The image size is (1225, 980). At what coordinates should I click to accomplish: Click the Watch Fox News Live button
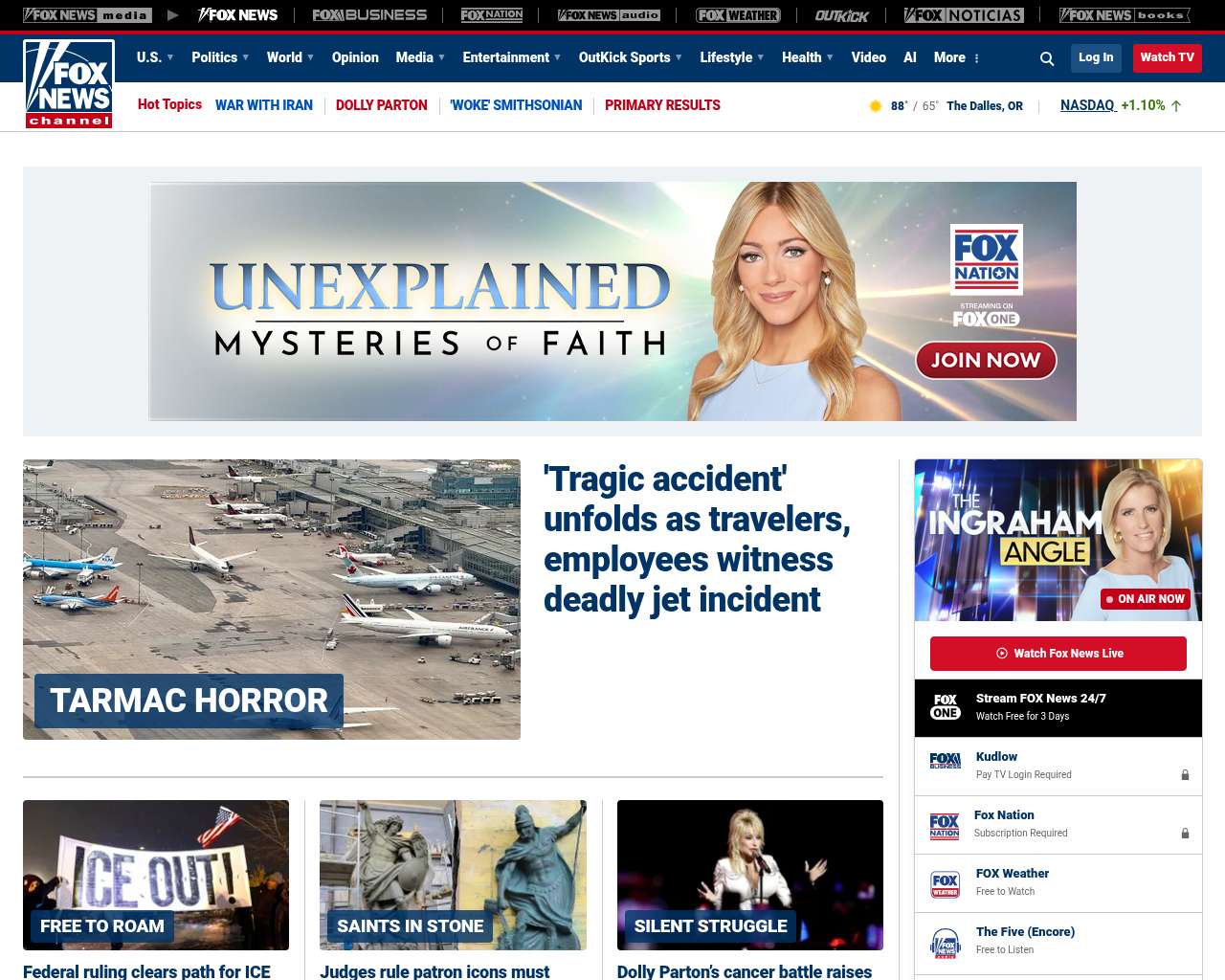1058,654
